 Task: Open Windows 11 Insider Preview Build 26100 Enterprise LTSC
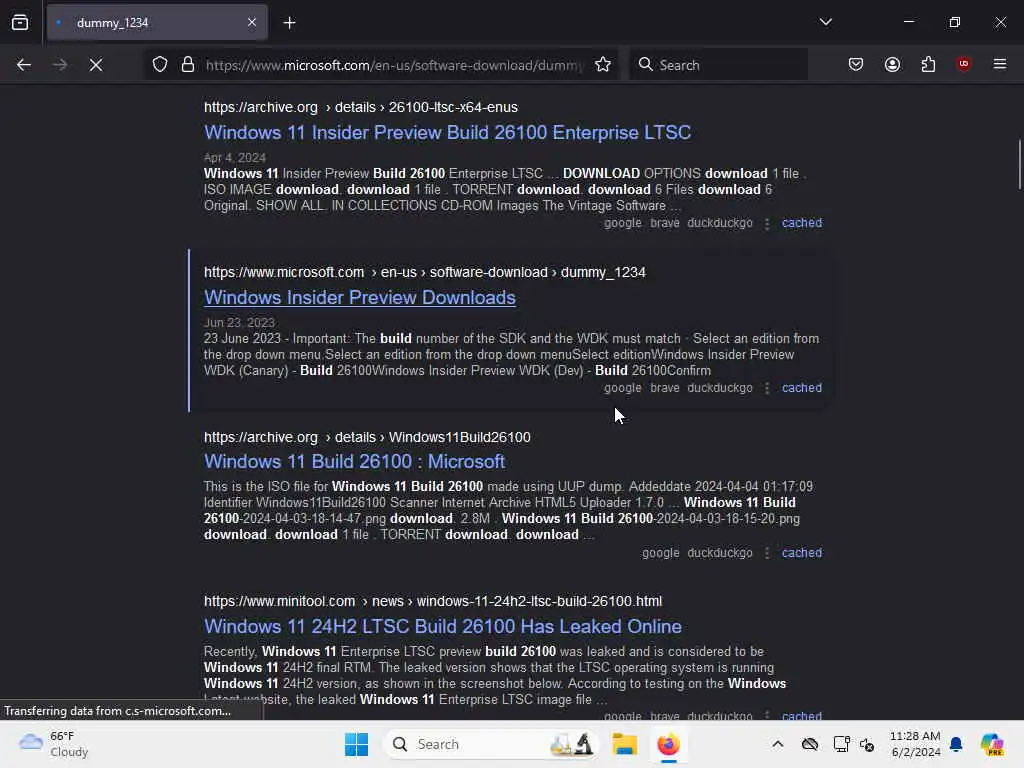(447, 133)
